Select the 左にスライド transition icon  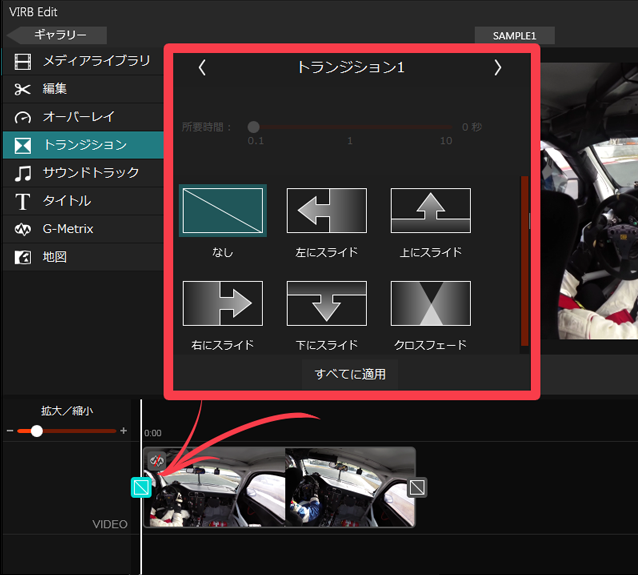(x=327, y=210)
